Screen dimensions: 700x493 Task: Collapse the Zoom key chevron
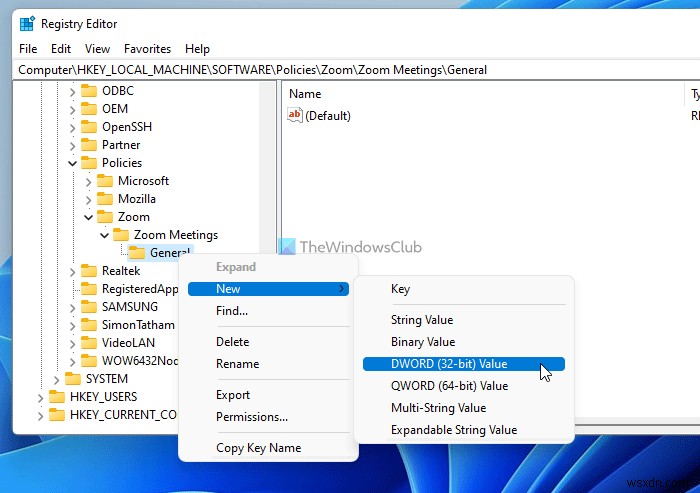tap(88, 217)
